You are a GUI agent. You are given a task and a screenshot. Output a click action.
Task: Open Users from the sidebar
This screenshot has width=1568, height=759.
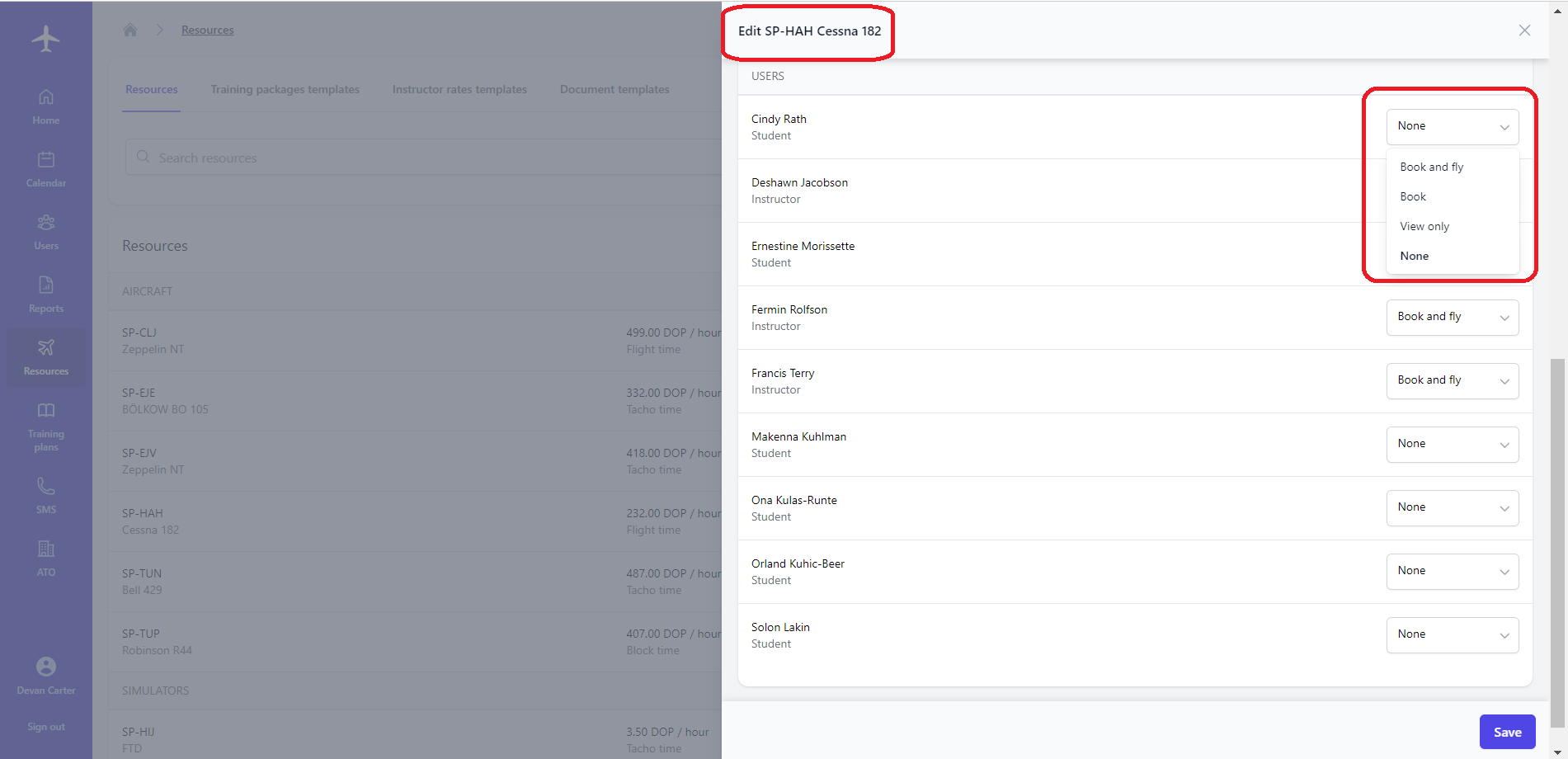[46, 232]
